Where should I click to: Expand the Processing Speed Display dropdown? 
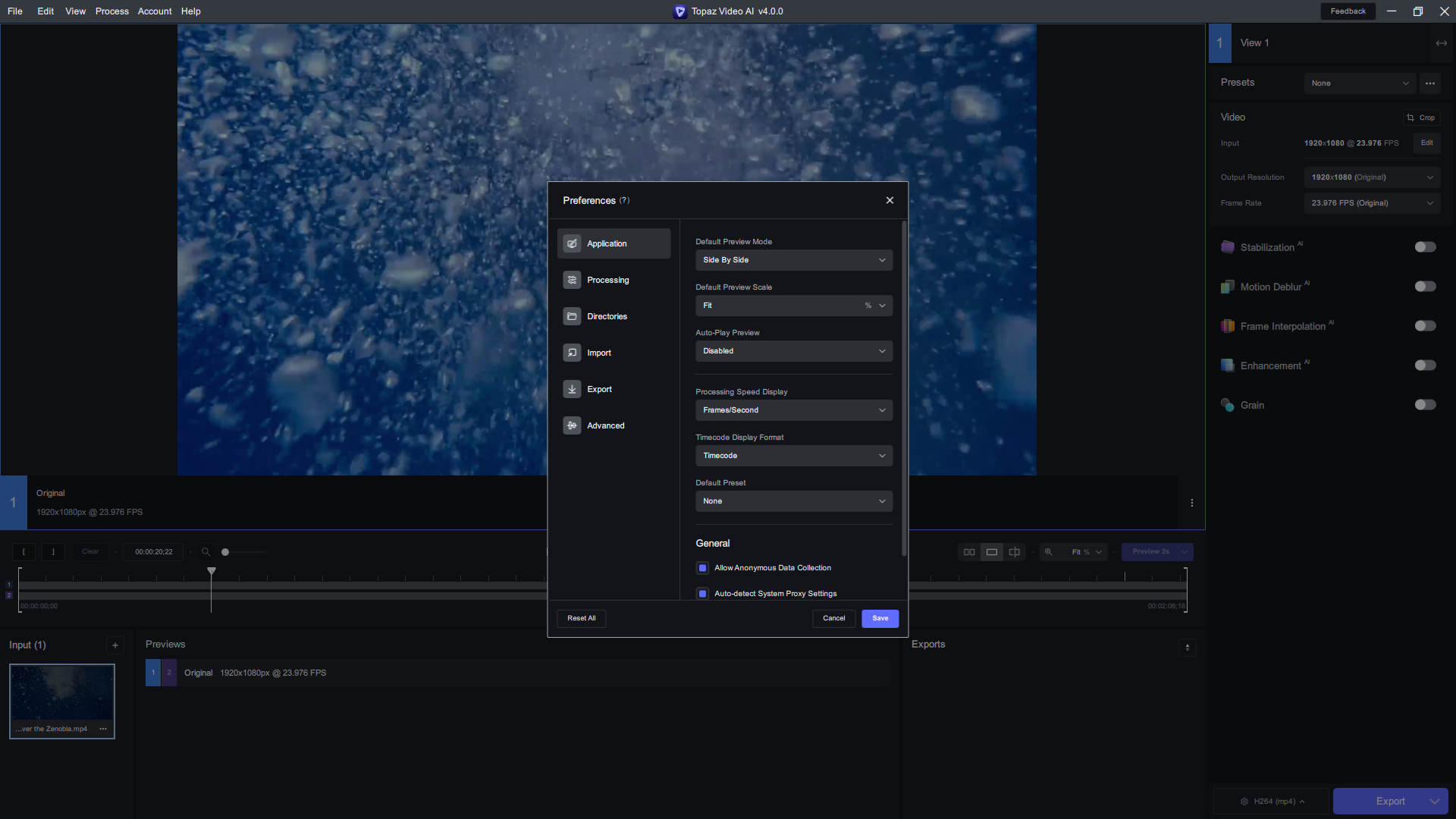(793, 410)
